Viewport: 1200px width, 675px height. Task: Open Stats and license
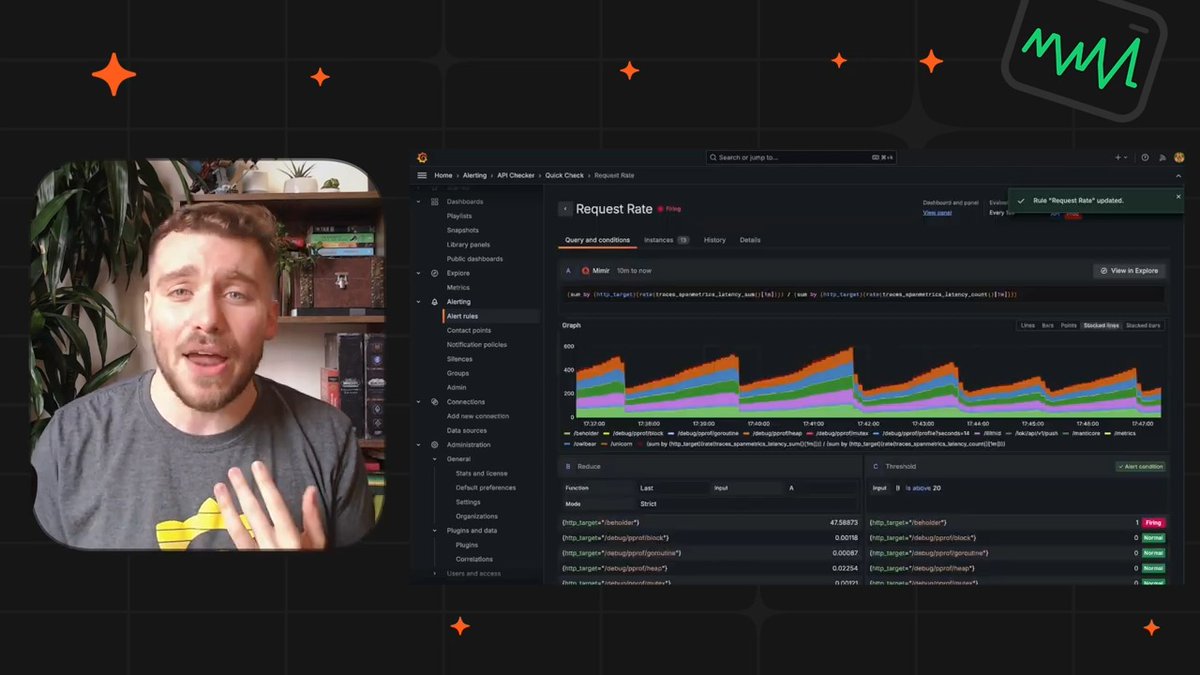click(x=482, y=473)
